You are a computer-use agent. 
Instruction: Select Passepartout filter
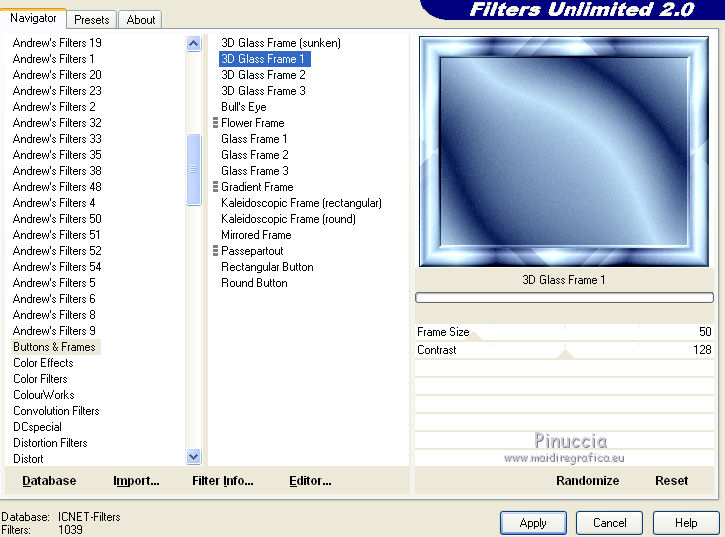coord(252,251)
